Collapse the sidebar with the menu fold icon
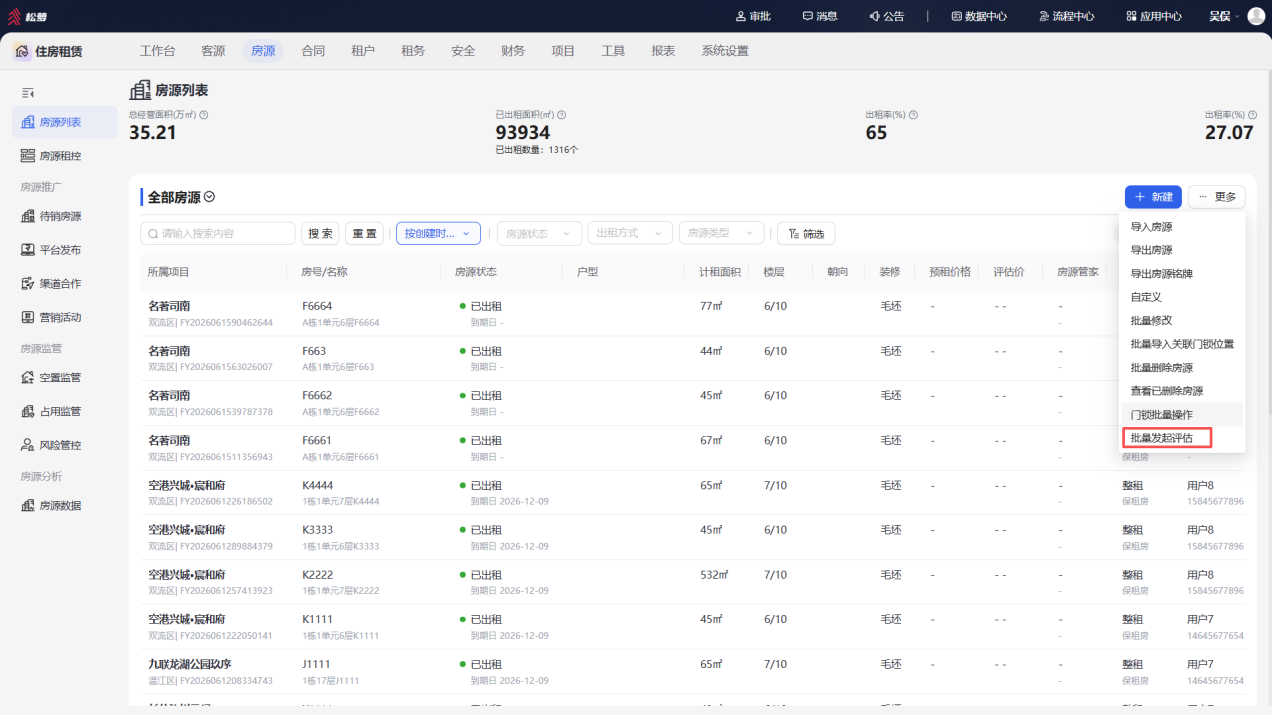 (x=28, y=93)
